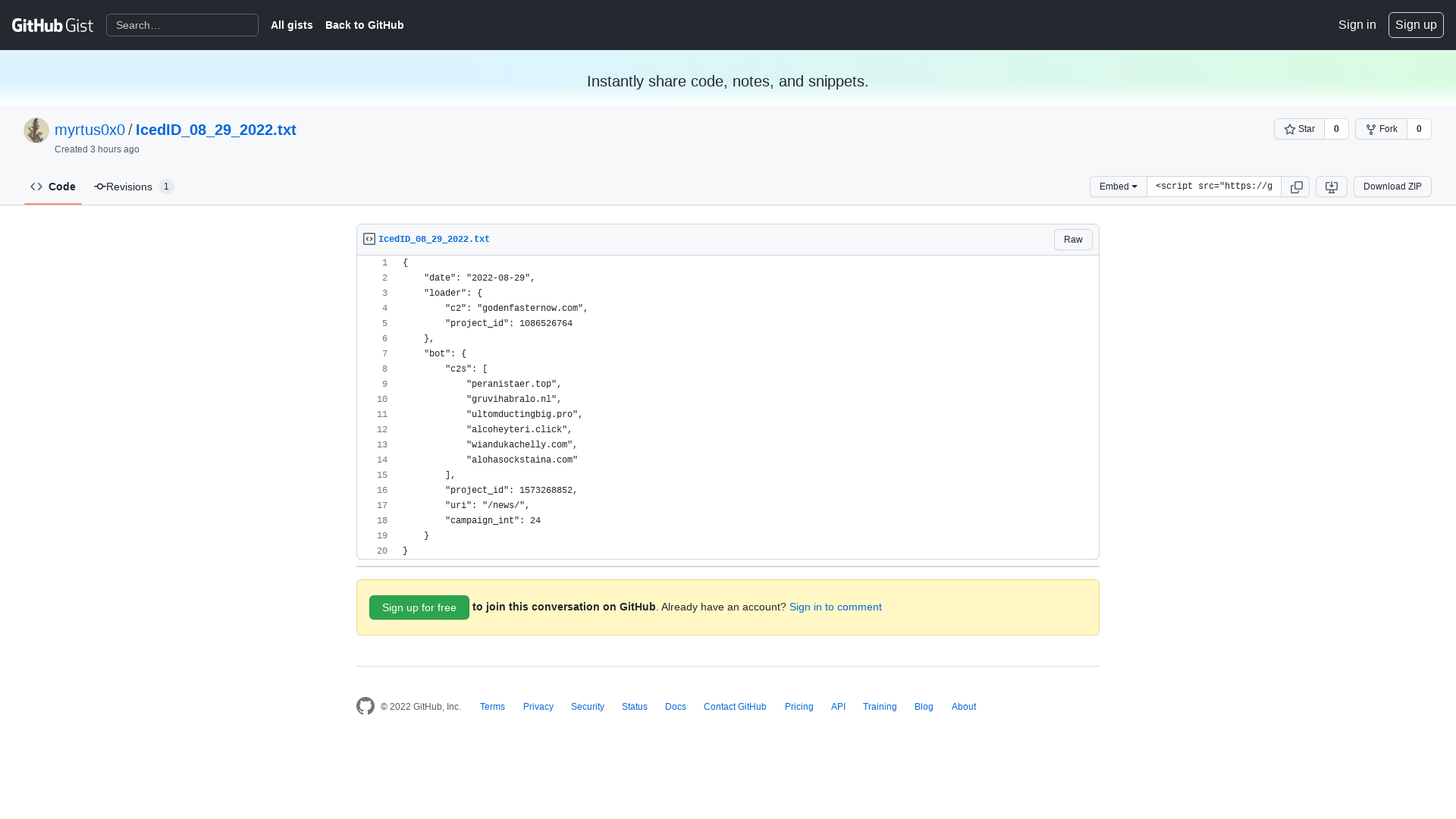Copy the embed script to clipboard

[1296, 187]
